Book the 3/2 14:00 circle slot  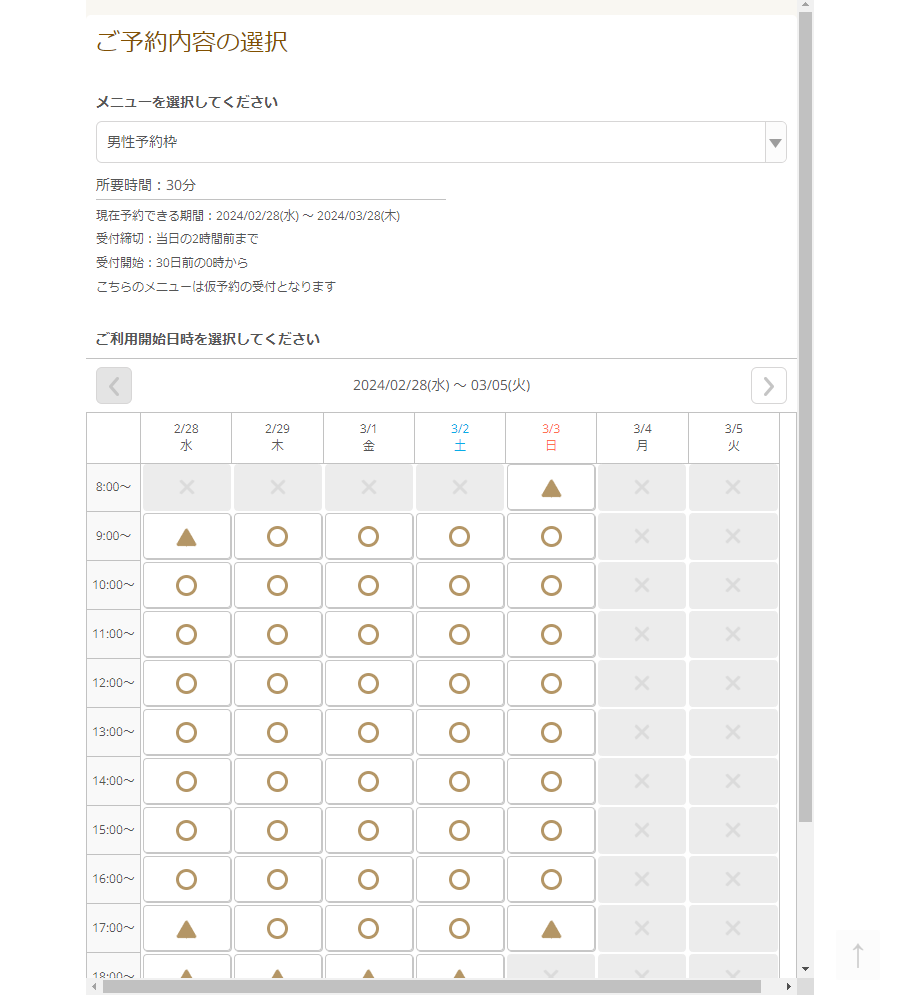point(459,782)
